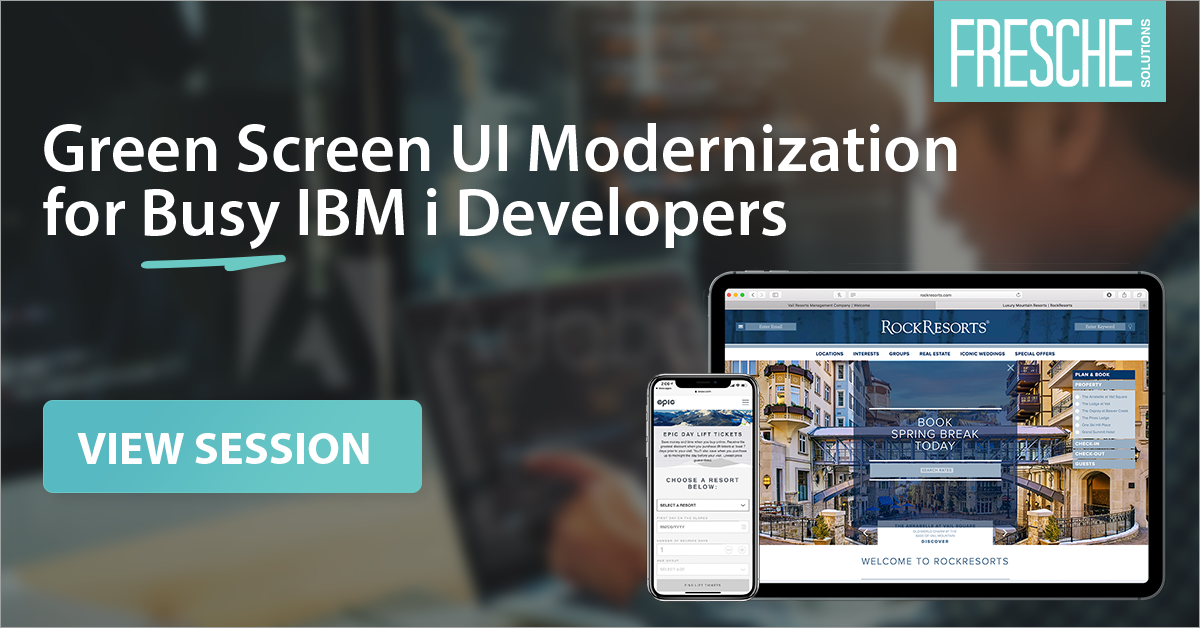Screen dimensions: 1200x628
Task: Click the Fresche Solutions logo
Action: (1055, 52)
